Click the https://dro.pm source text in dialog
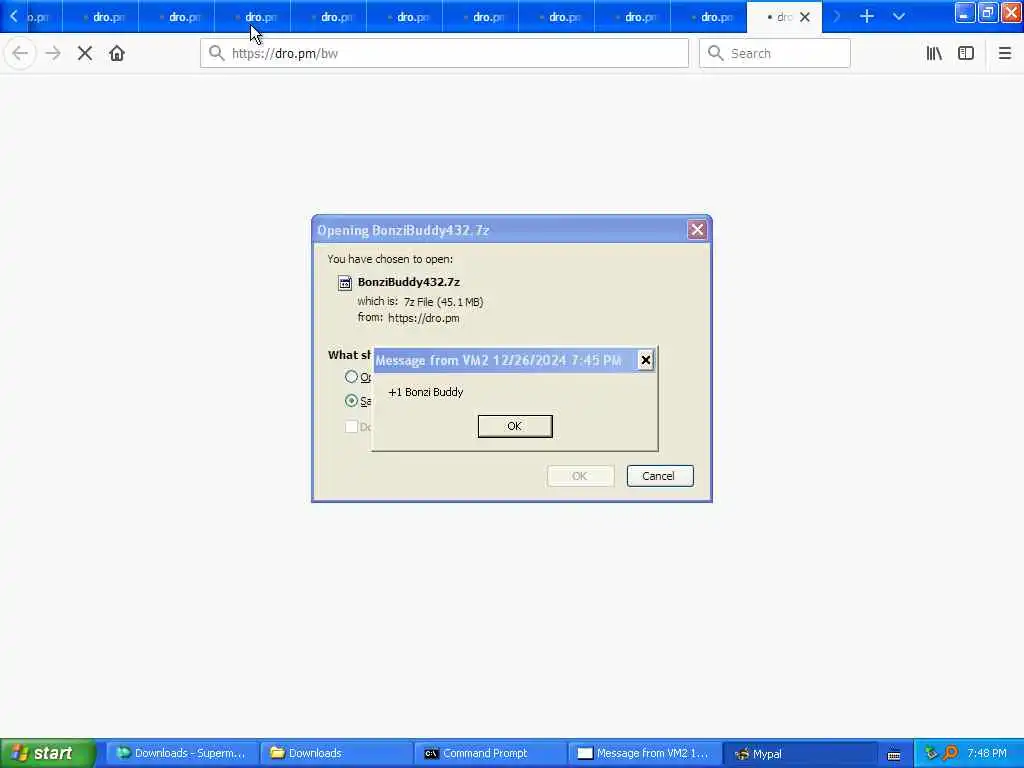Image resolution: width=1024 pixels, height=768 pixels. (x=423, y=318)
